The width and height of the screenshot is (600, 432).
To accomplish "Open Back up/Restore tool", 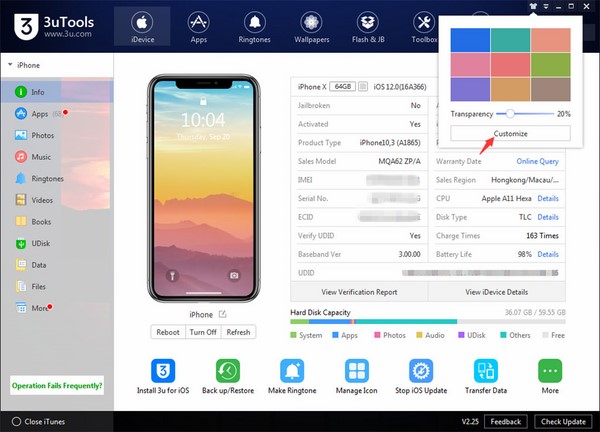I will [228, 376].
